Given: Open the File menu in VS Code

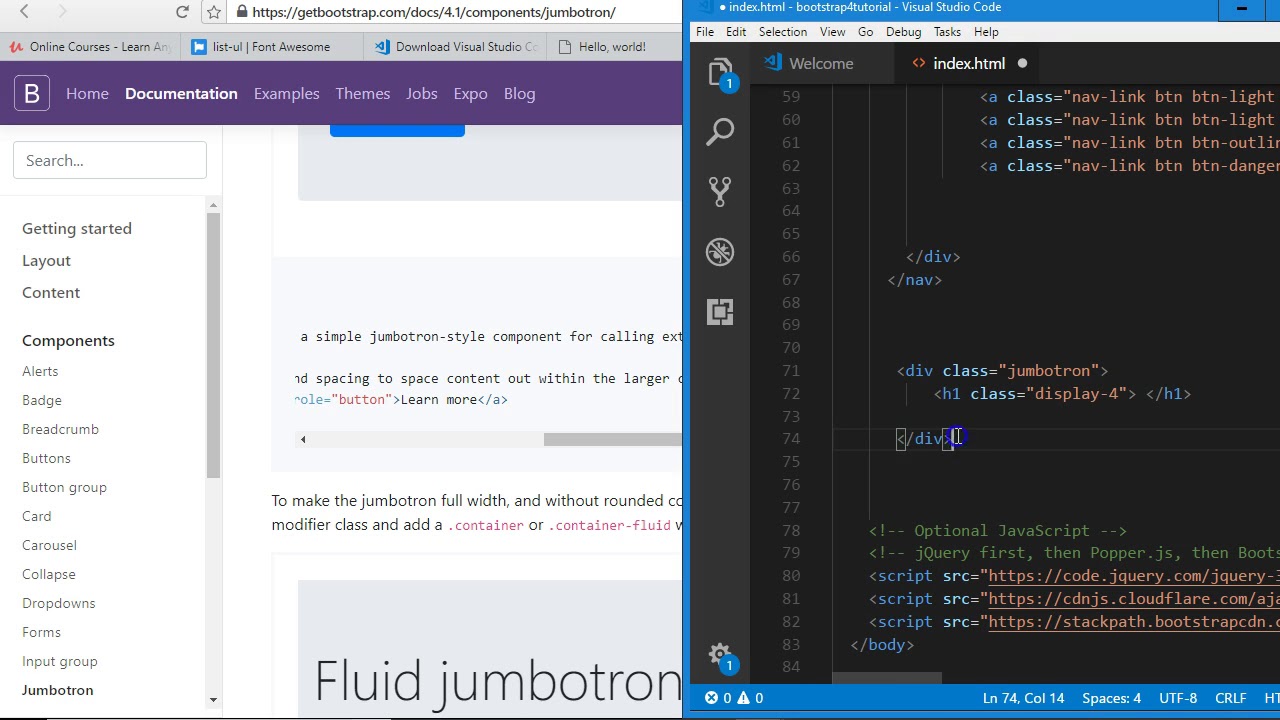Looking at the screenshot, I should (x=705, y=32).
